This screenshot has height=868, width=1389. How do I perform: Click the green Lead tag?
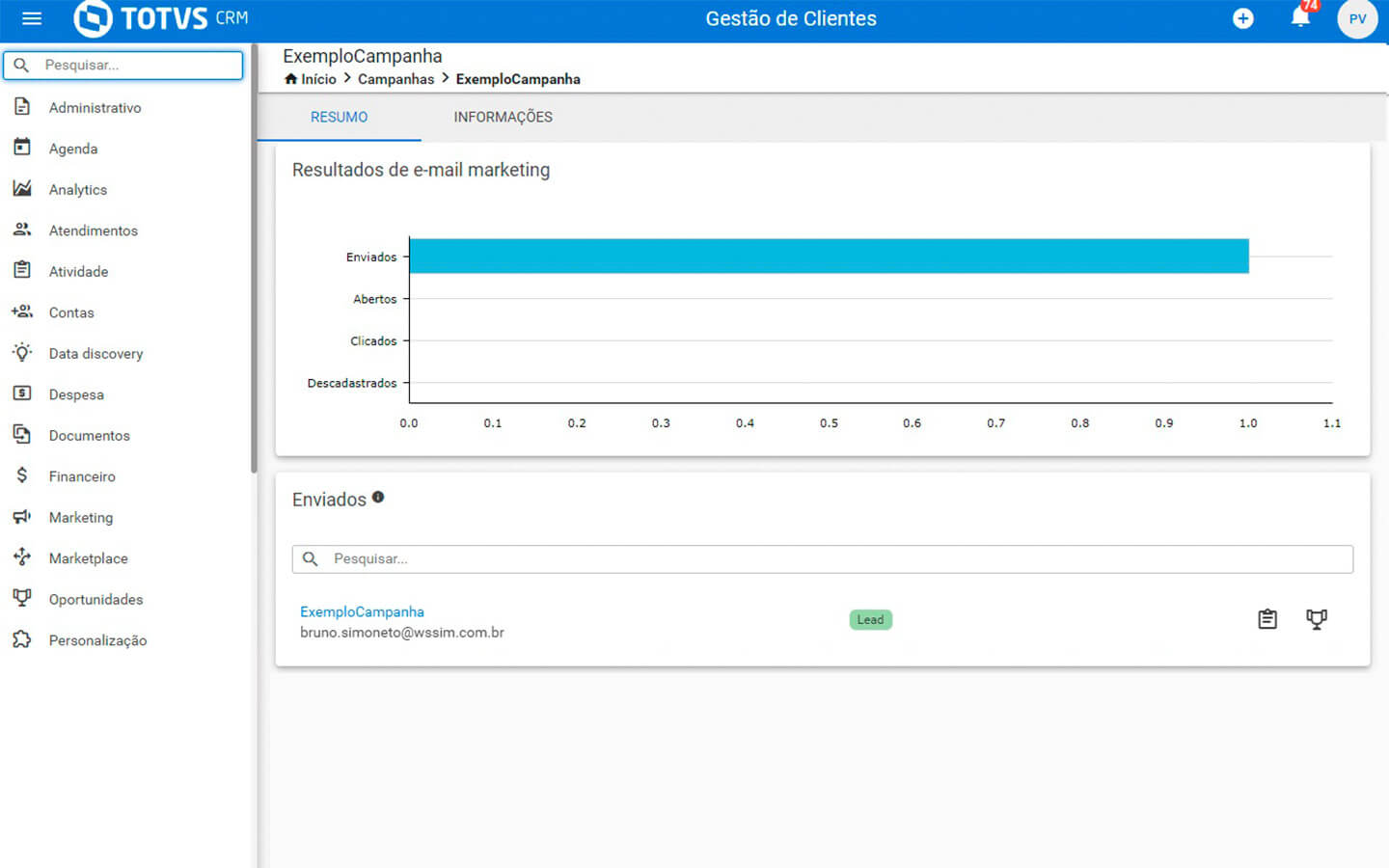870,620
